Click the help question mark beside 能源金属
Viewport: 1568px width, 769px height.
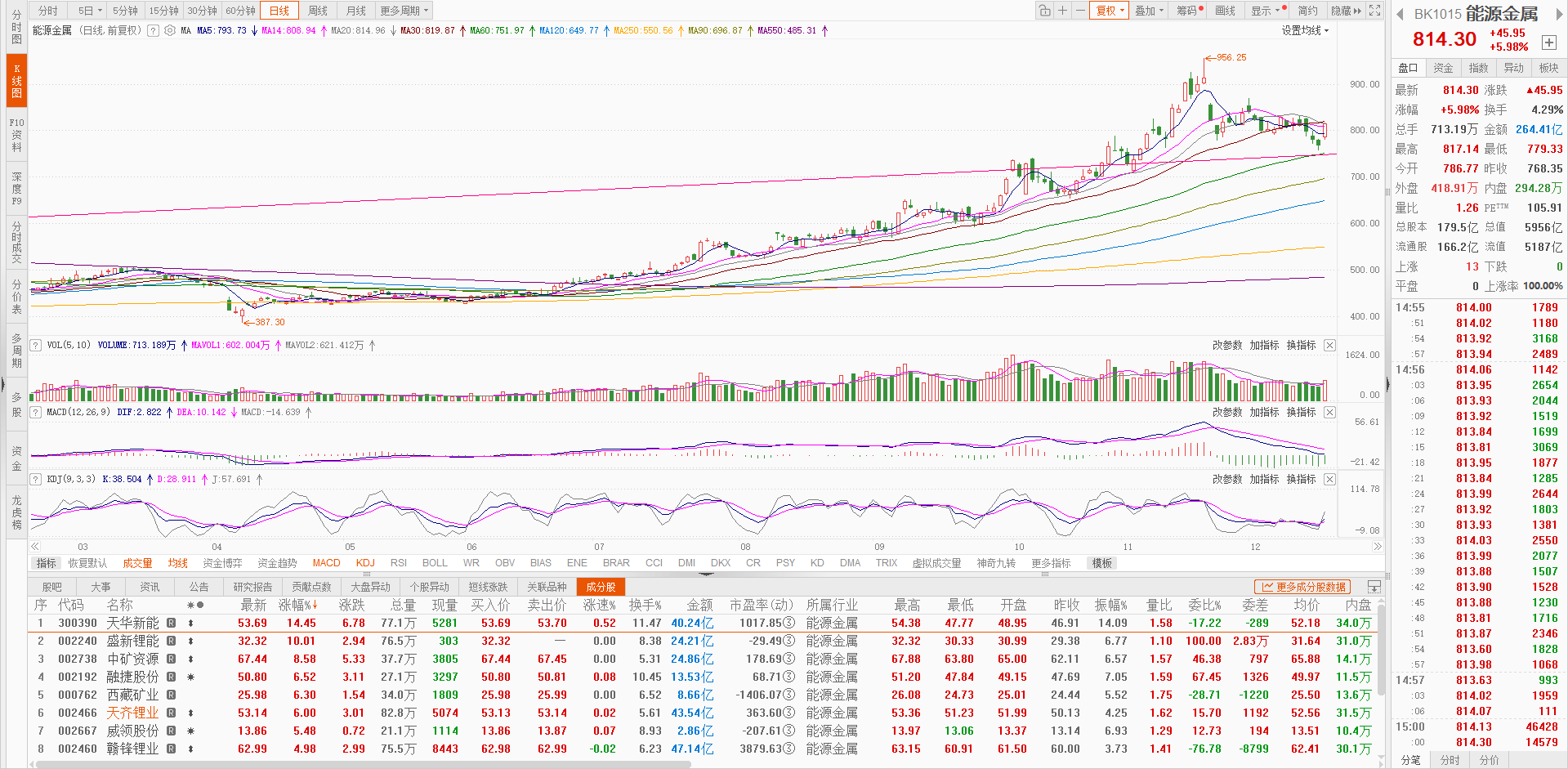tap(154, 30)
